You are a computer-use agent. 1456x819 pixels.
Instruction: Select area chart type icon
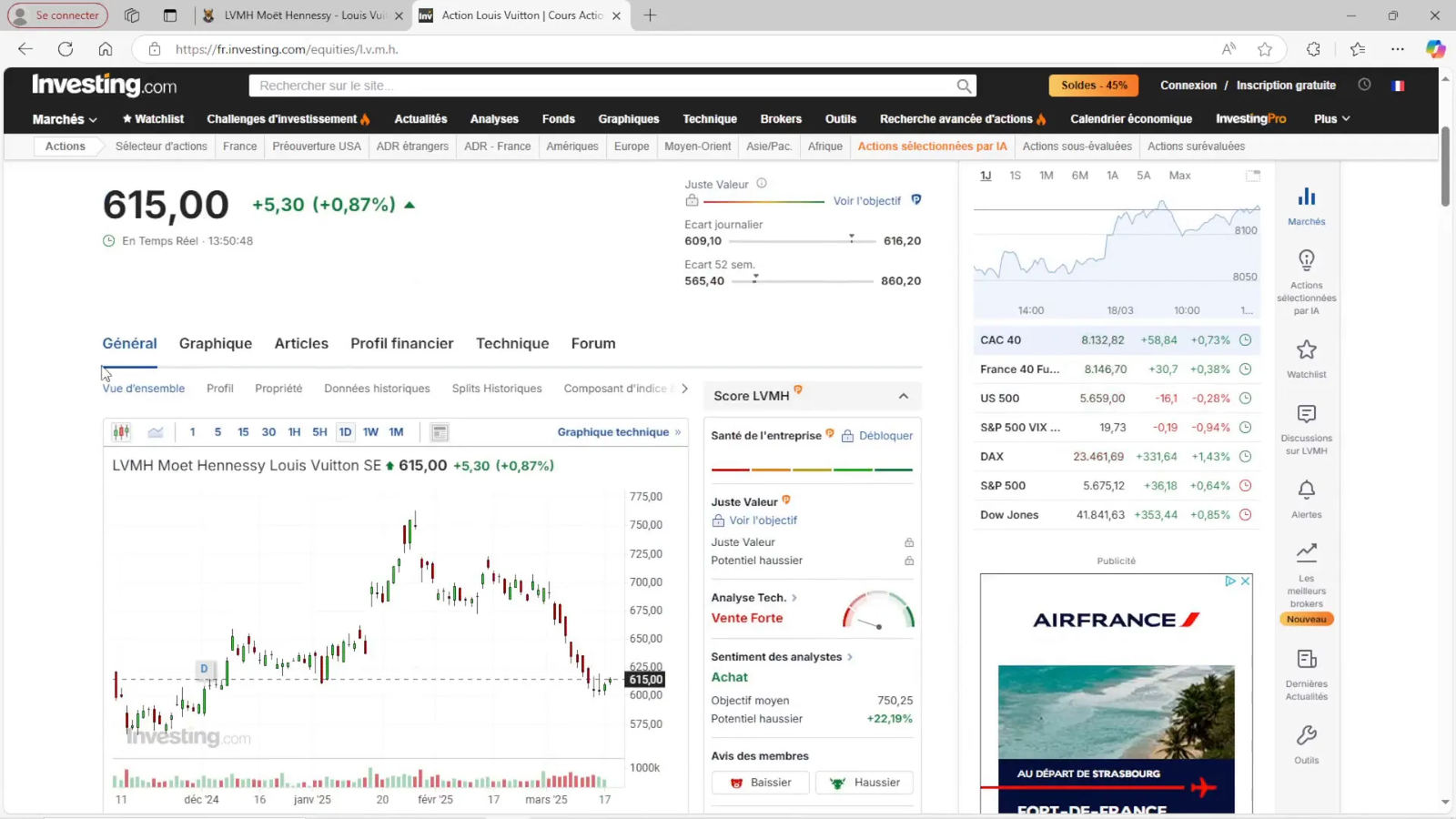pyautogui.click(x=156, y=432)
